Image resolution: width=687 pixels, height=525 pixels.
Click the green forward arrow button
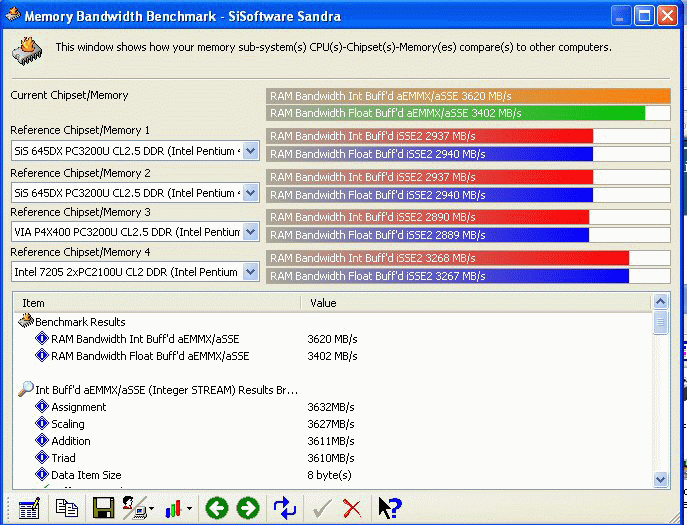click(248, 508)
